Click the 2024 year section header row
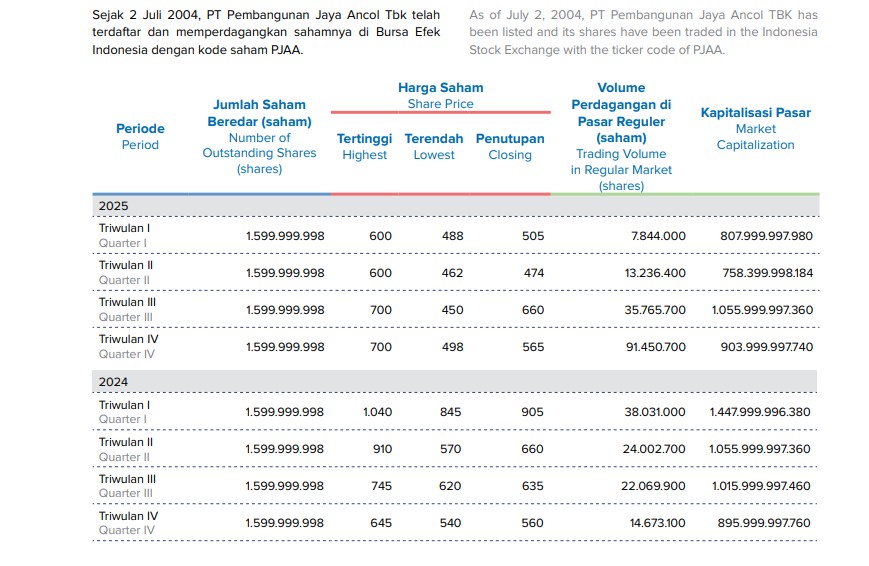The height and width of the screenshot is (566, 869). (x=455, y=382)
